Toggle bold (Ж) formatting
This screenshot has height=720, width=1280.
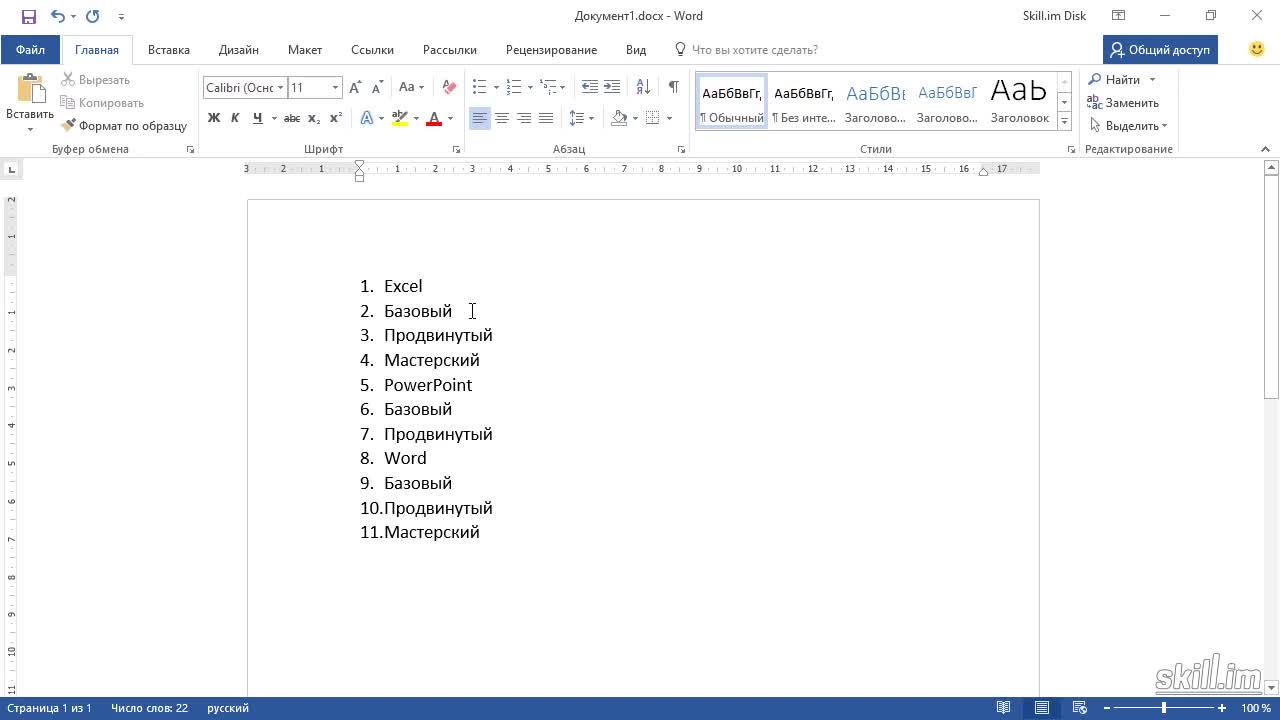[x=214, y=118]
